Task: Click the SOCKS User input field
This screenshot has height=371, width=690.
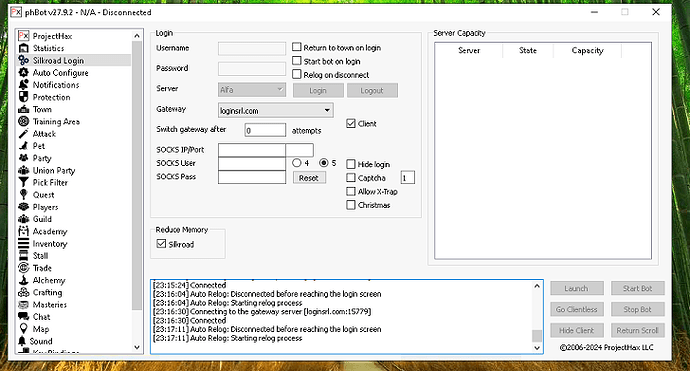Action: [252, 164]
